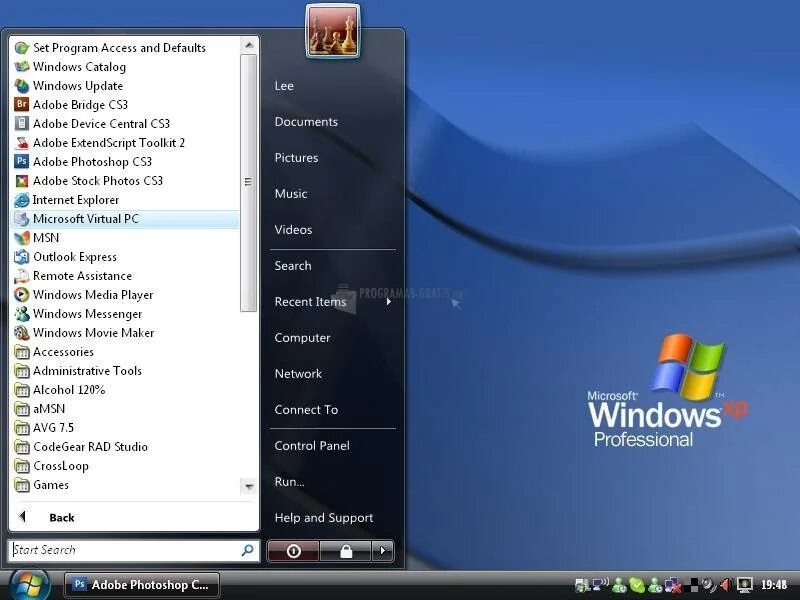This screenshot has width=800, height=600.
Task: Open Documents from the right pane
Action: pyautogui.click(x=306, y=121)
